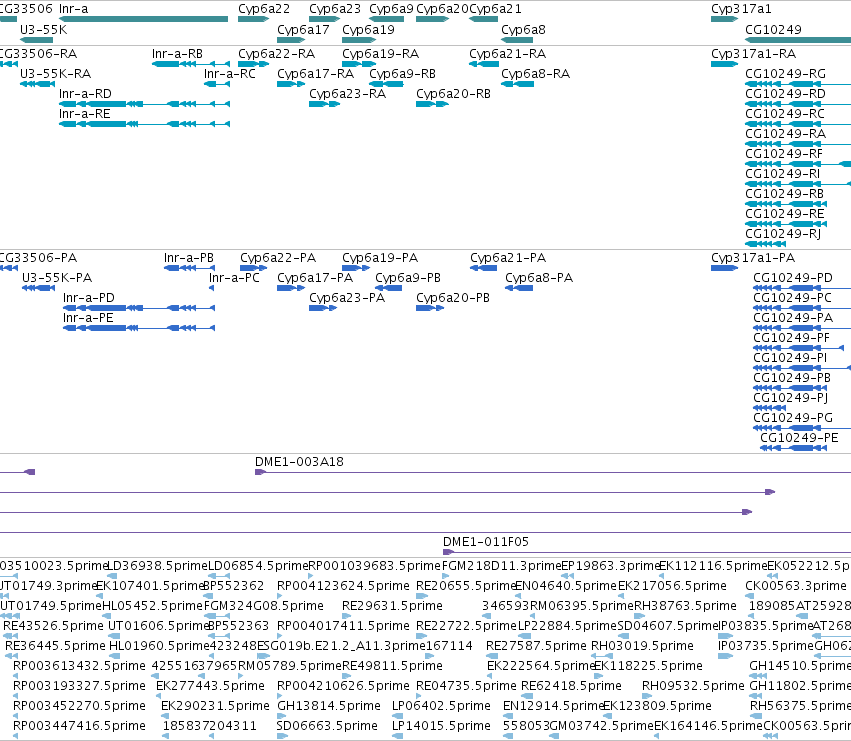
Task: Select protein Inr-a-PD
Action: click(x=139, y=308)
